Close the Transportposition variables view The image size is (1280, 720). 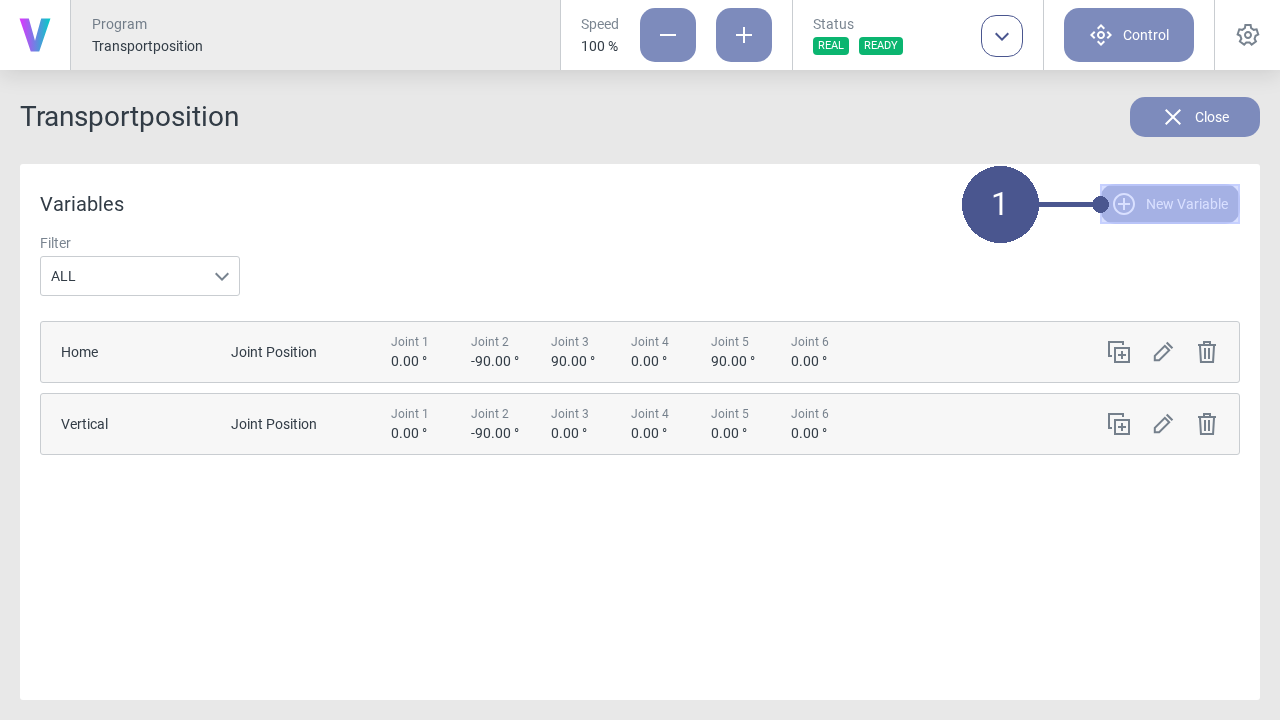click(1194, 117)
